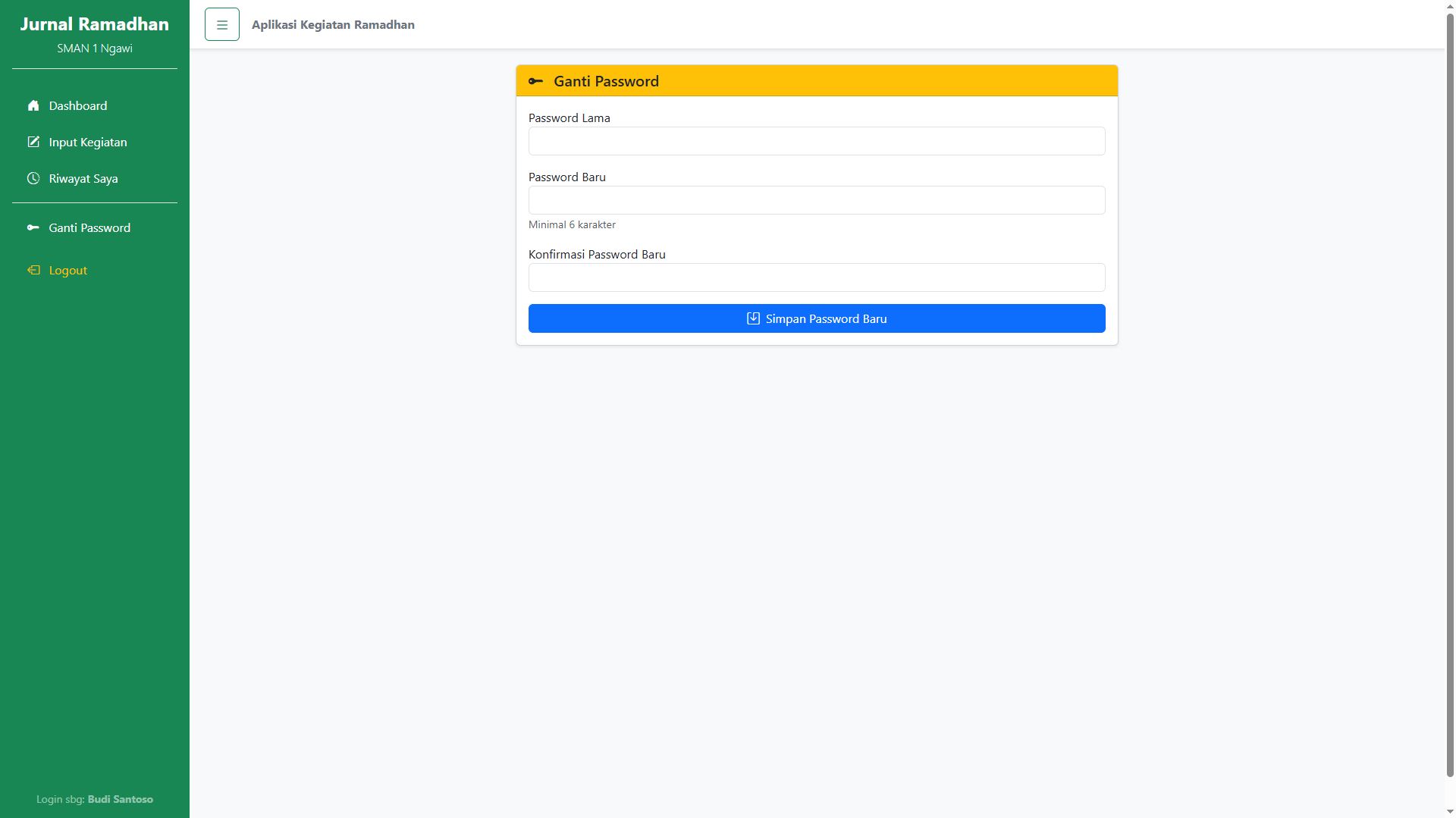Click the save icon inside the blue button
The height and width of the screenshot is (818, 1456).
pos(753,318)
